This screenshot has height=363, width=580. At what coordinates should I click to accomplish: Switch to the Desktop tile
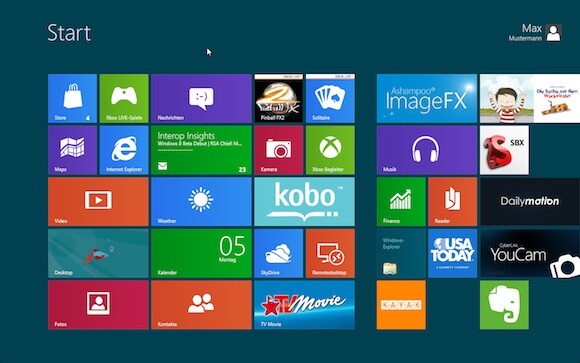point(98,253)
